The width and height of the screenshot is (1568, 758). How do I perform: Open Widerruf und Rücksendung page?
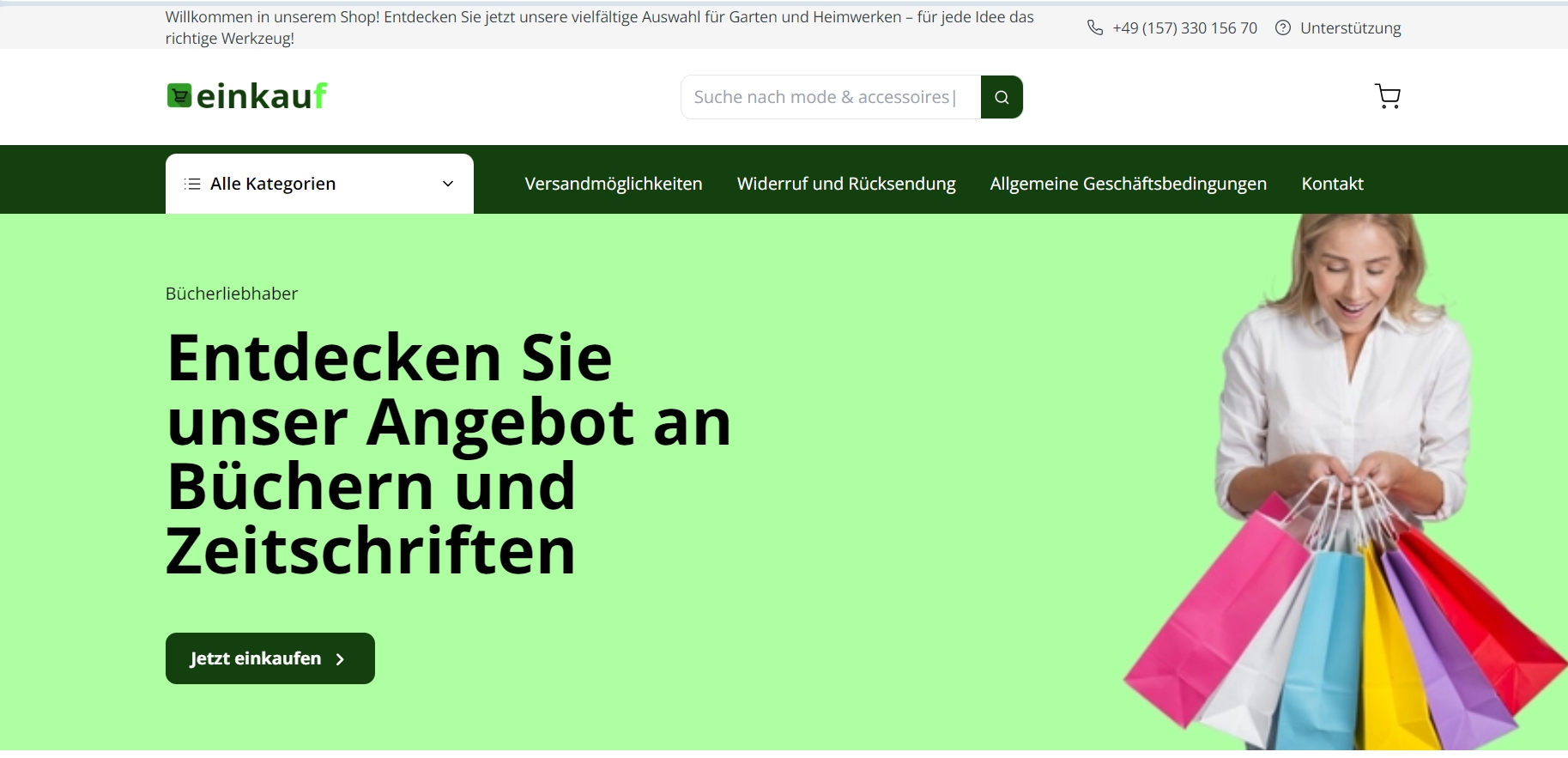846,184
